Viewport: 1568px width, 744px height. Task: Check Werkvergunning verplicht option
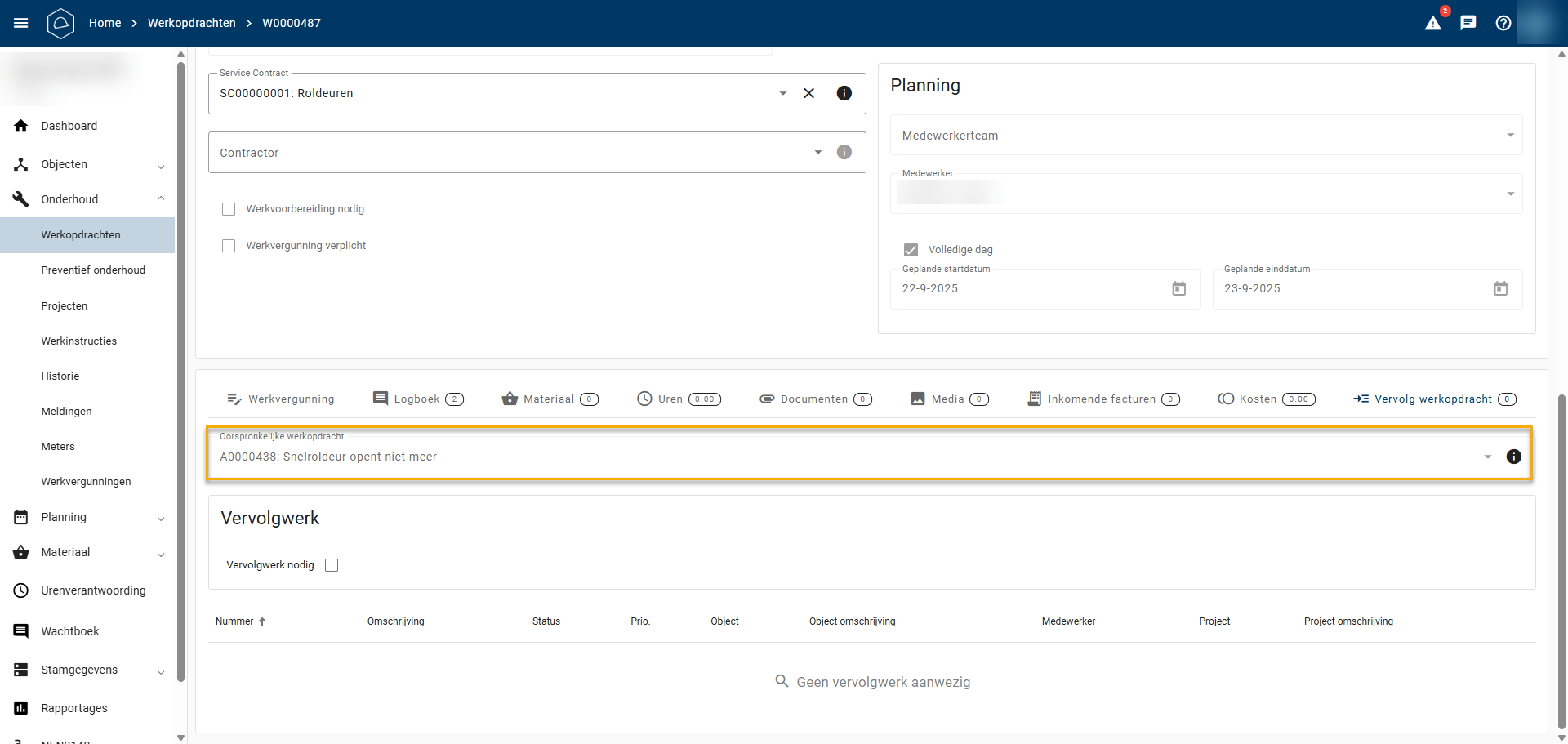(x=229, y=246)
